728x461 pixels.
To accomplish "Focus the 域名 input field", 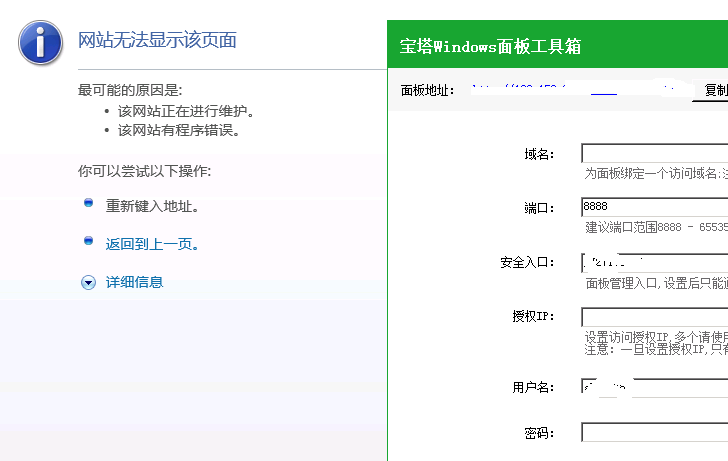I will coord(655,153).
